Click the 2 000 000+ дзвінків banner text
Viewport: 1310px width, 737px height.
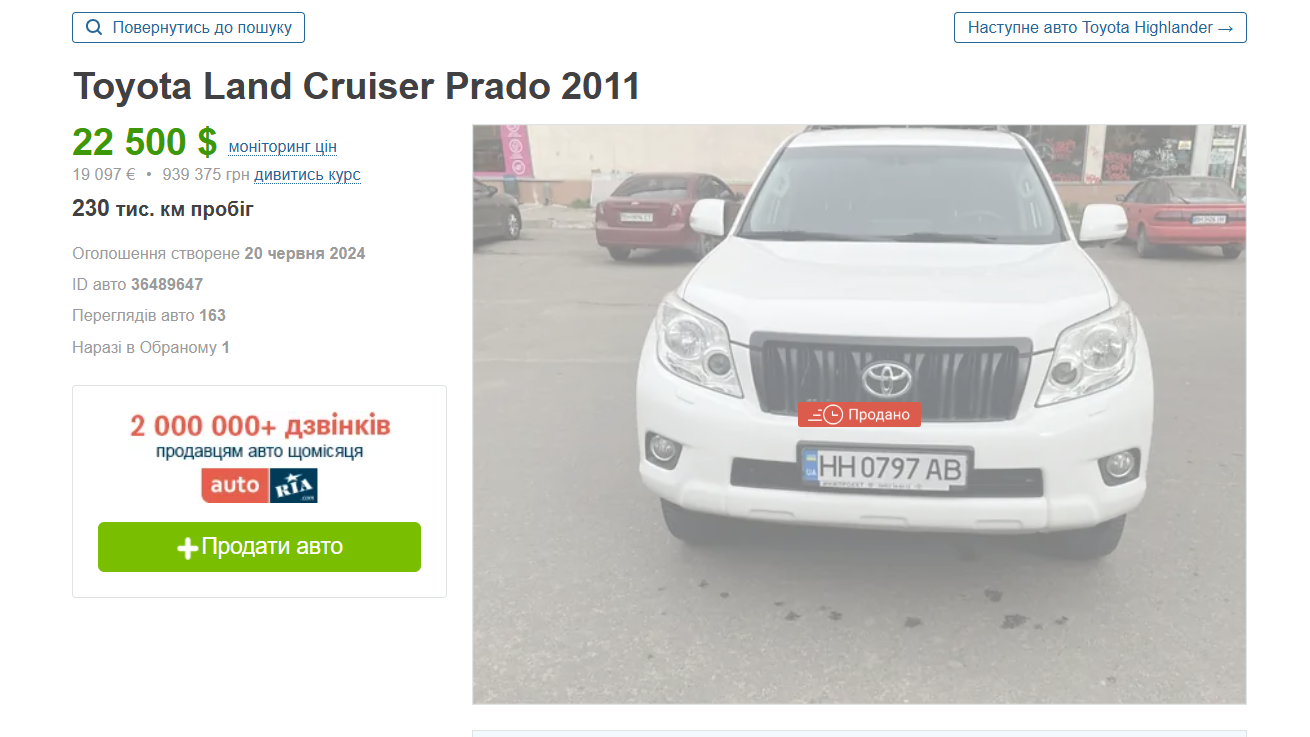260,426
